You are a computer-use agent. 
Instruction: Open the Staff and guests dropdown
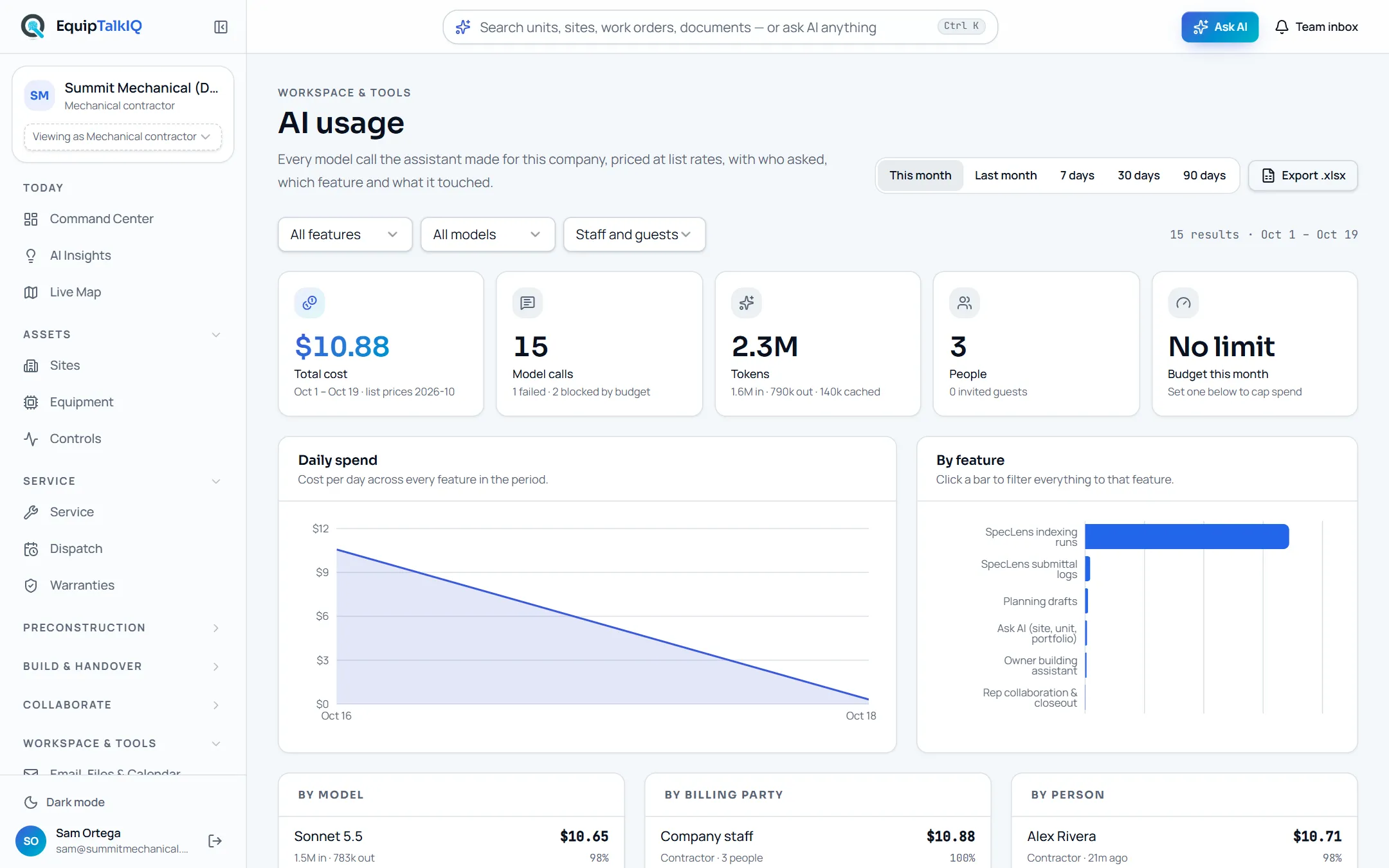click(634, 235)
